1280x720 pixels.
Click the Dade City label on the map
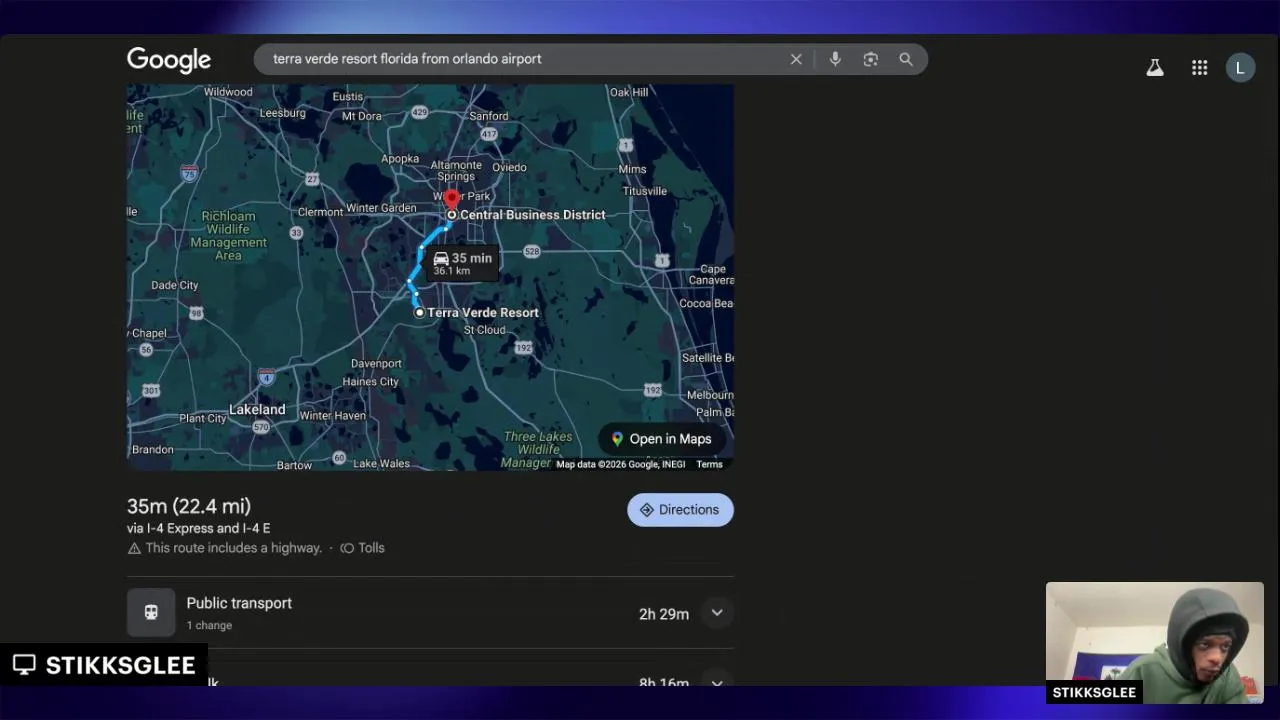click(174, 285)
